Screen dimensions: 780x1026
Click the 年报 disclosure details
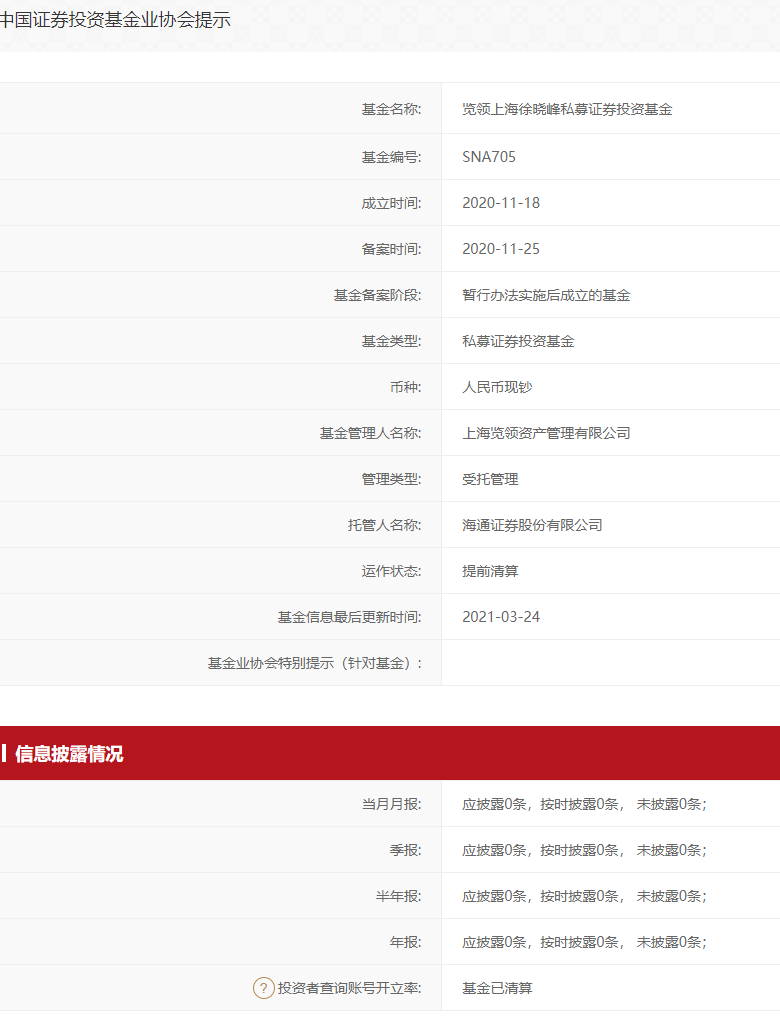click(584, 942)
